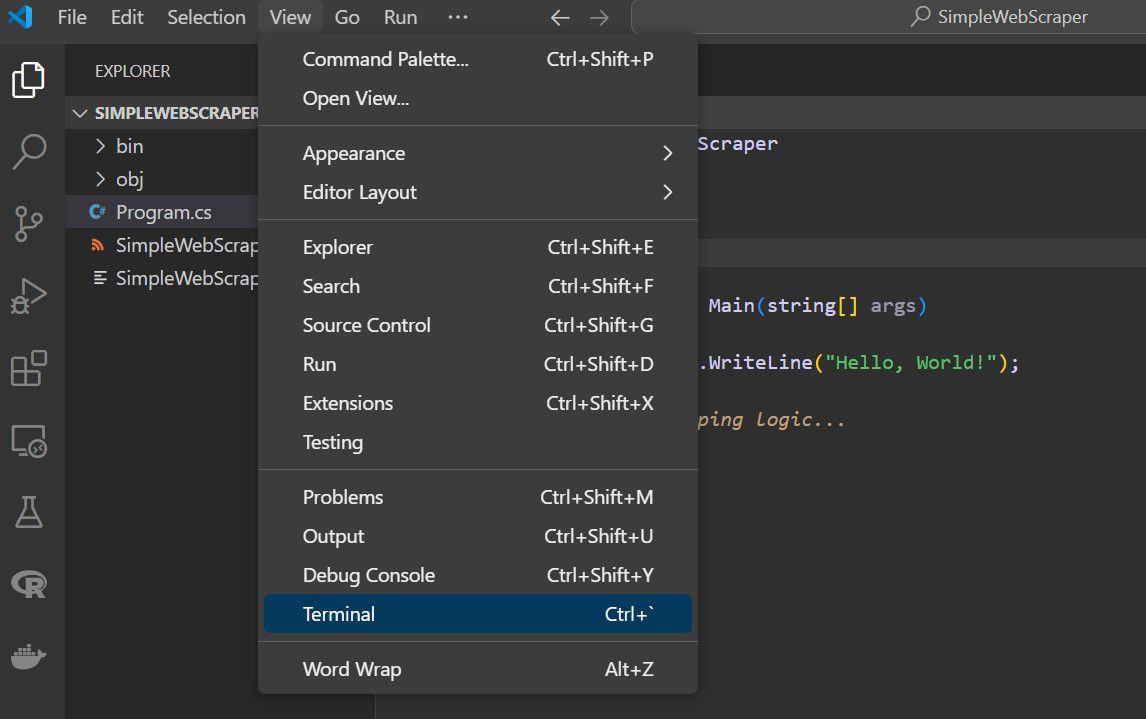1146x719 pixels.
Task: Open the File menu
Action: [x=72, y=17]
